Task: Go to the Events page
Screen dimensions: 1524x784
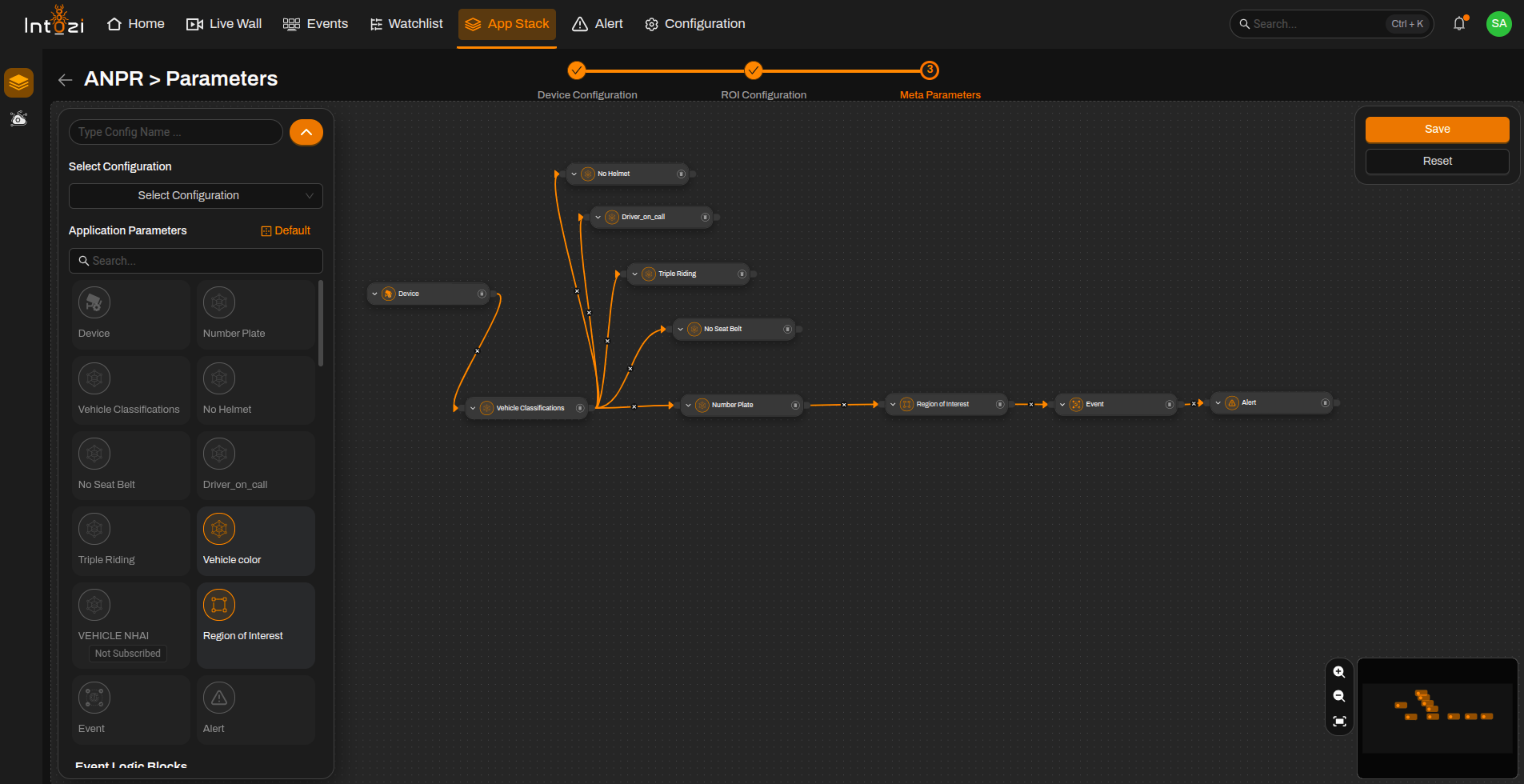Action: pyautogui.click(x=316, y=24)
